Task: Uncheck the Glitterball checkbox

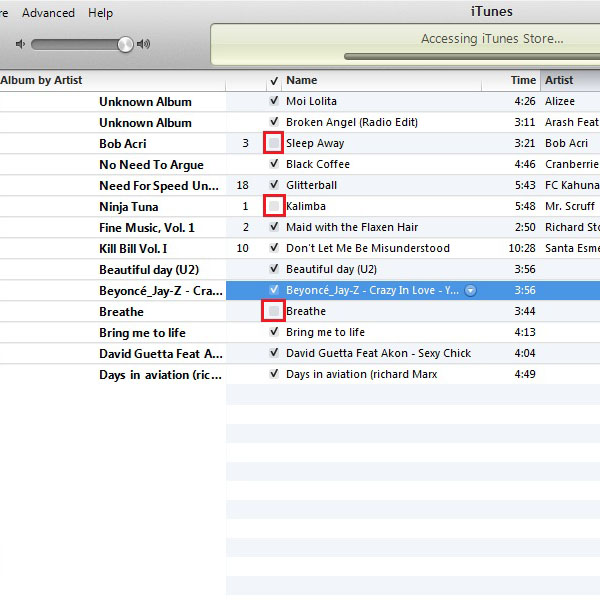Action: point(274,185)
